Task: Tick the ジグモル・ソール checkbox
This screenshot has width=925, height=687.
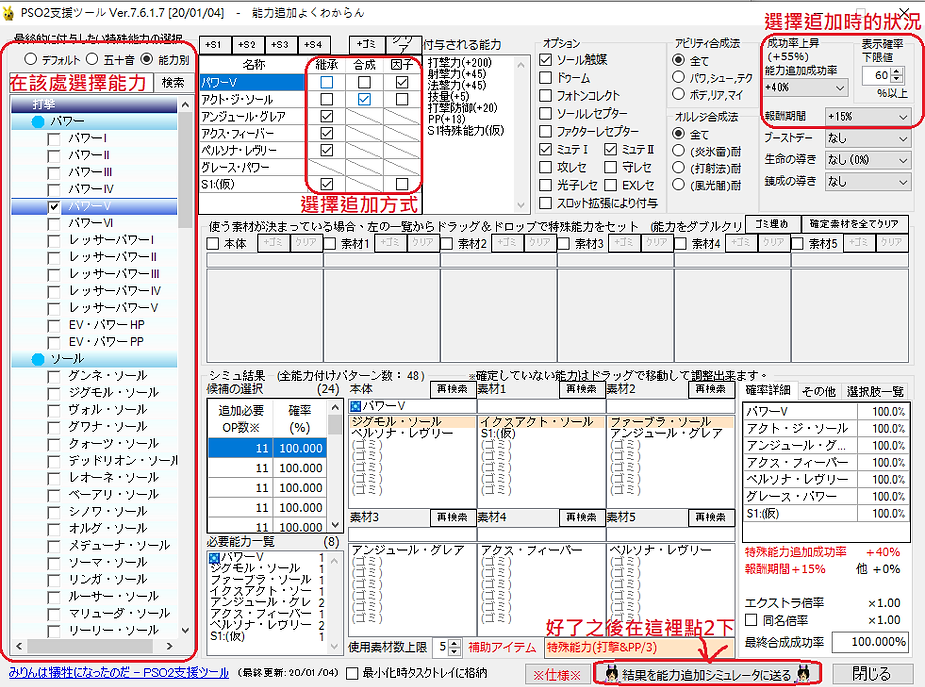Action: pyautogui.click(x=54, y=393)
